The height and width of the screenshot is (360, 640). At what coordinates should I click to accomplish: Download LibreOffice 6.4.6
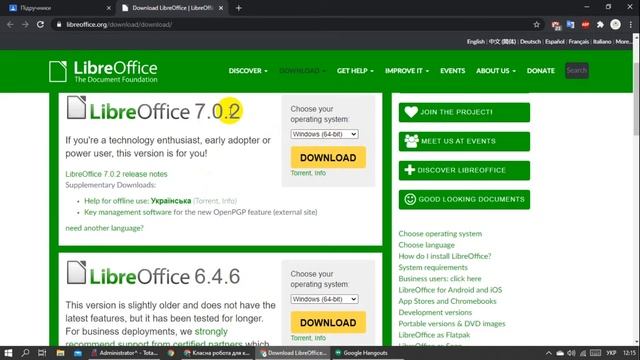[328, 322]
